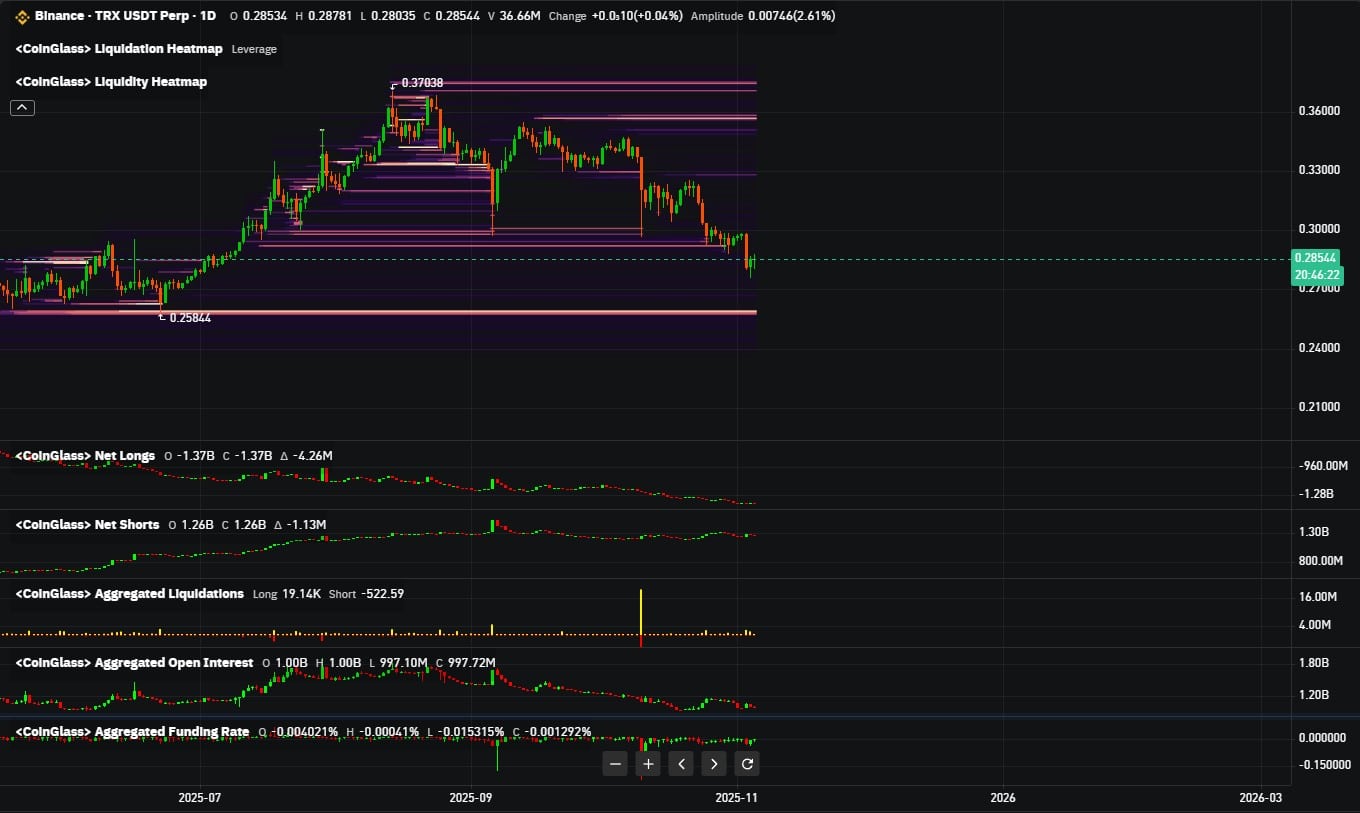The height and width of the screenshot is (813, 1360).
Task: Click the Aggregated Liquidations indicator label
Action: (x=129, y=594)
